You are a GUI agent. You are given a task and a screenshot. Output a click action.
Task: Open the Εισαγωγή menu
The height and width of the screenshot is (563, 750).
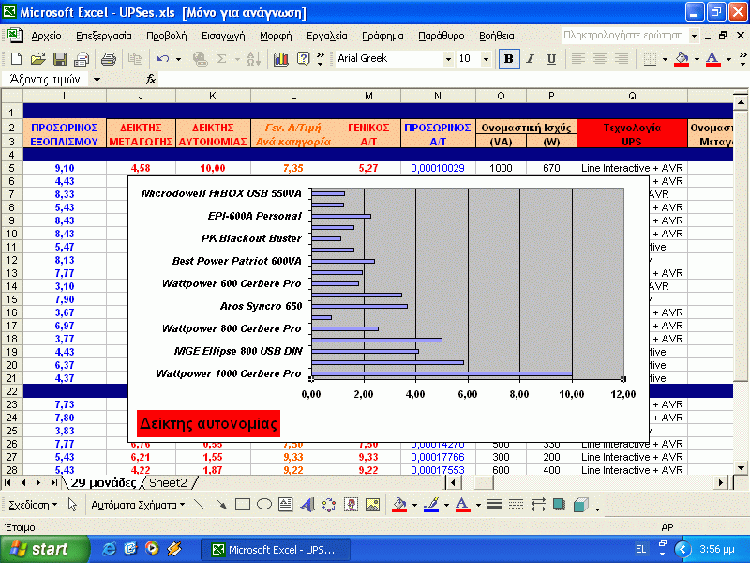(223, 36)
